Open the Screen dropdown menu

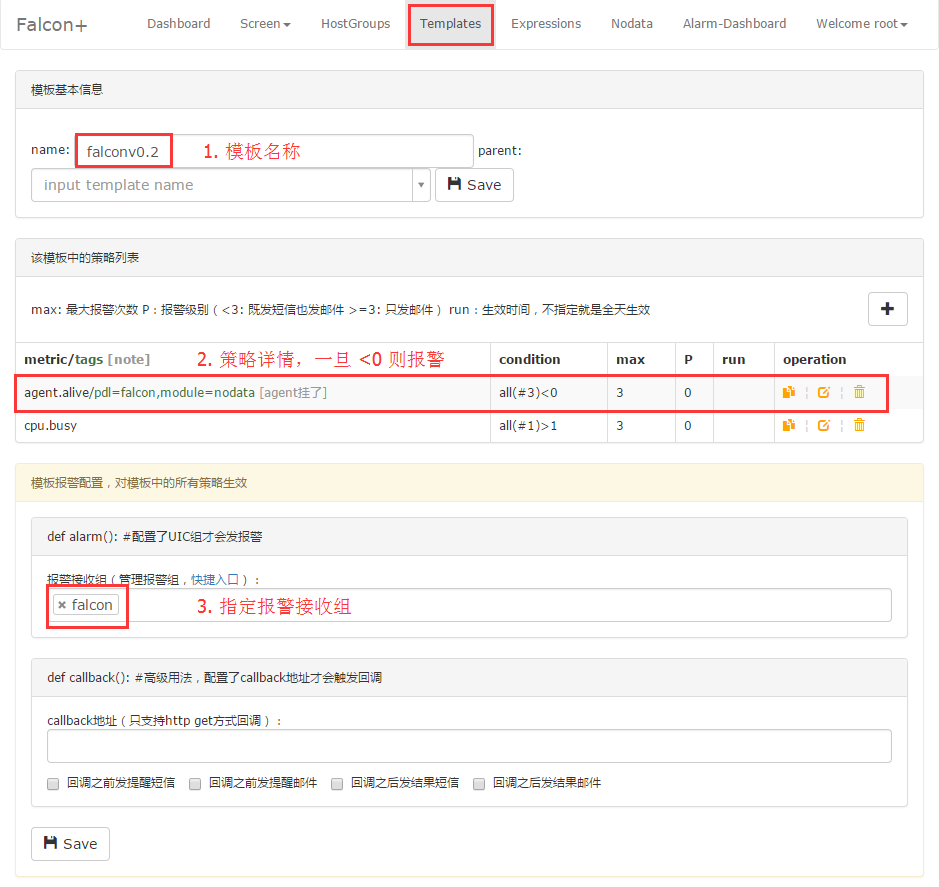(x=265, y=24)
